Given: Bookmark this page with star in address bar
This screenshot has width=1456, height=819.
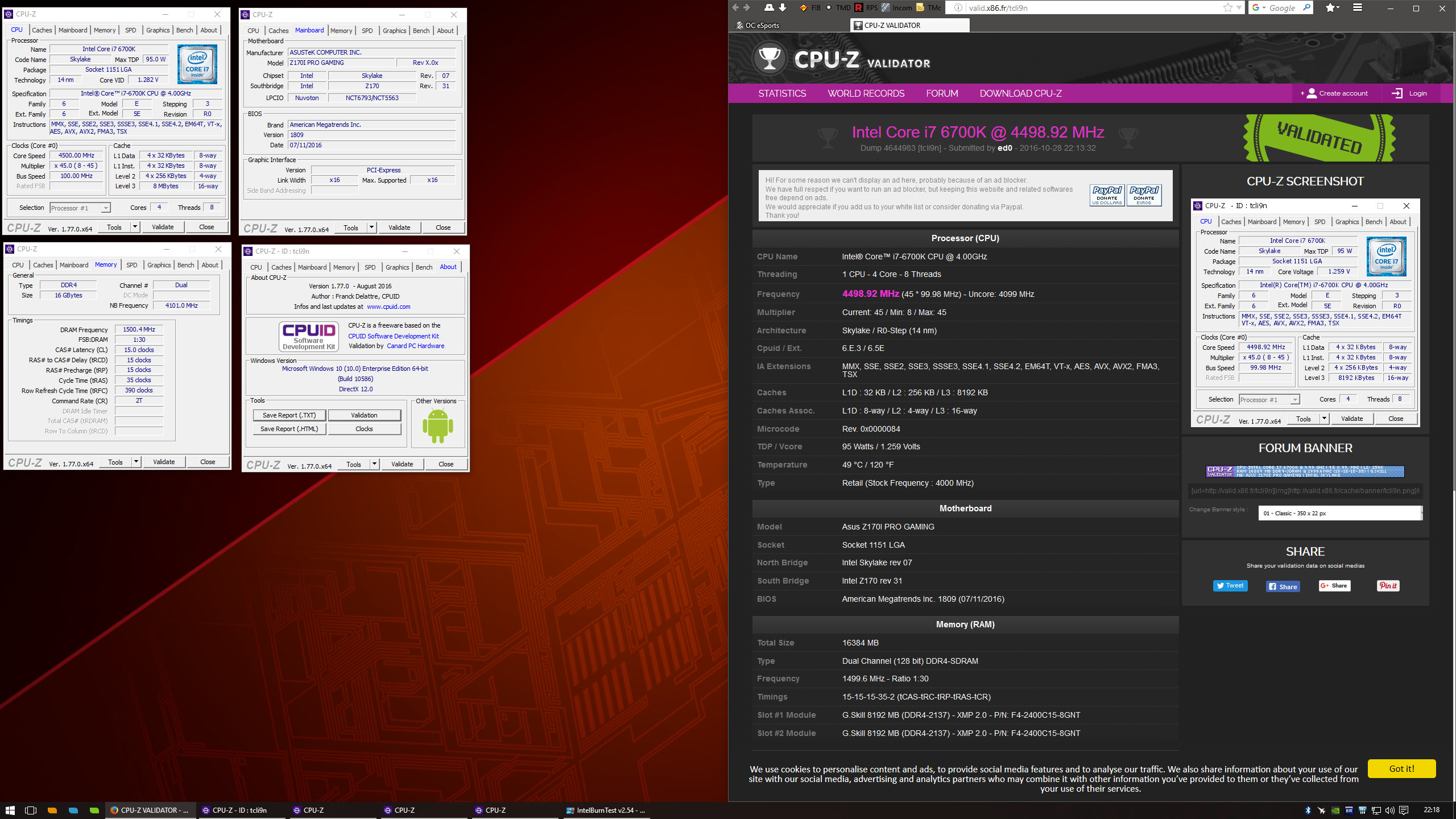Looking at the screenshot, I should pyautogui.click(x=1228, y=7).
